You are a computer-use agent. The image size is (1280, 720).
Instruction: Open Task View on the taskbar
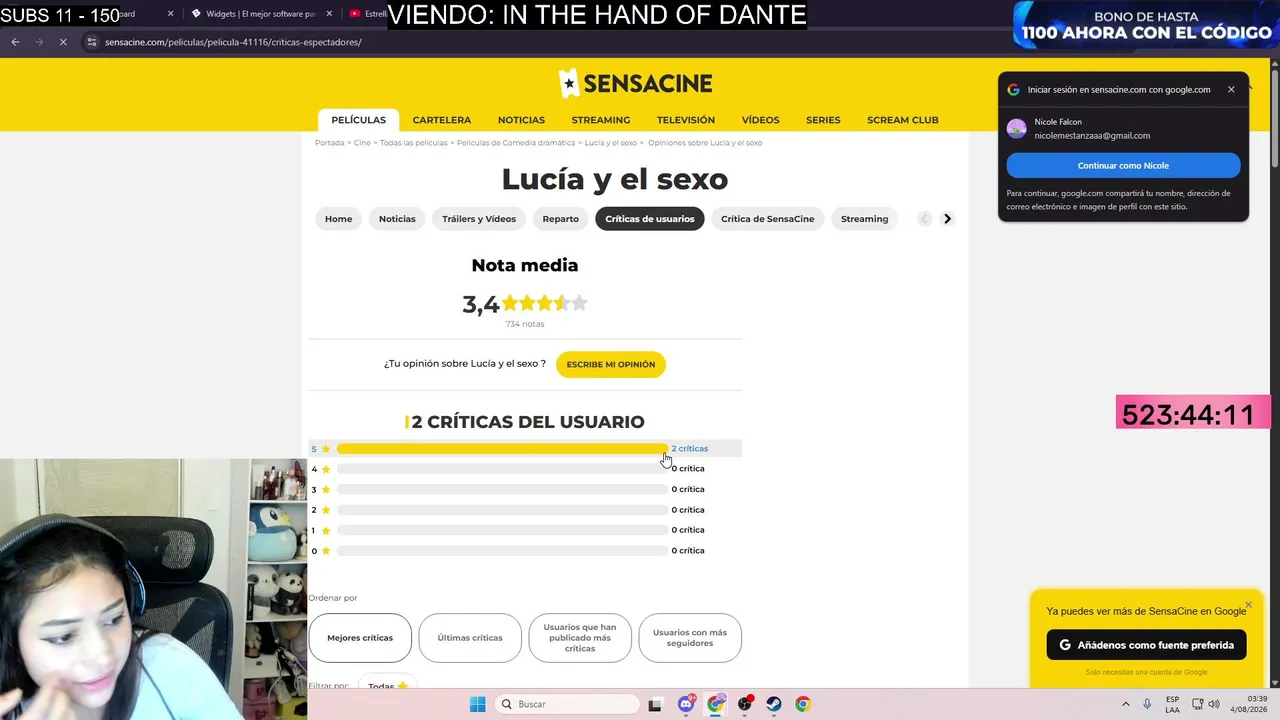655,704
